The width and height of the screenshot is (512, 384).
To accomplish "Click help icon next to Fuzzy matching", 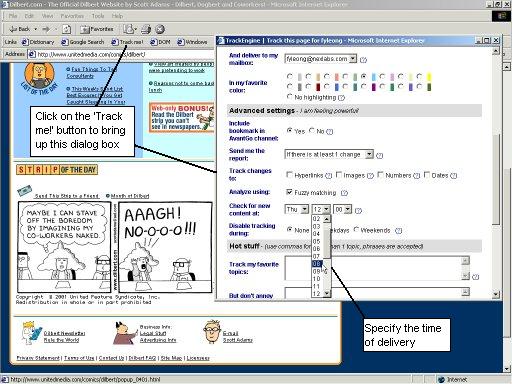I will coord(344,193).
